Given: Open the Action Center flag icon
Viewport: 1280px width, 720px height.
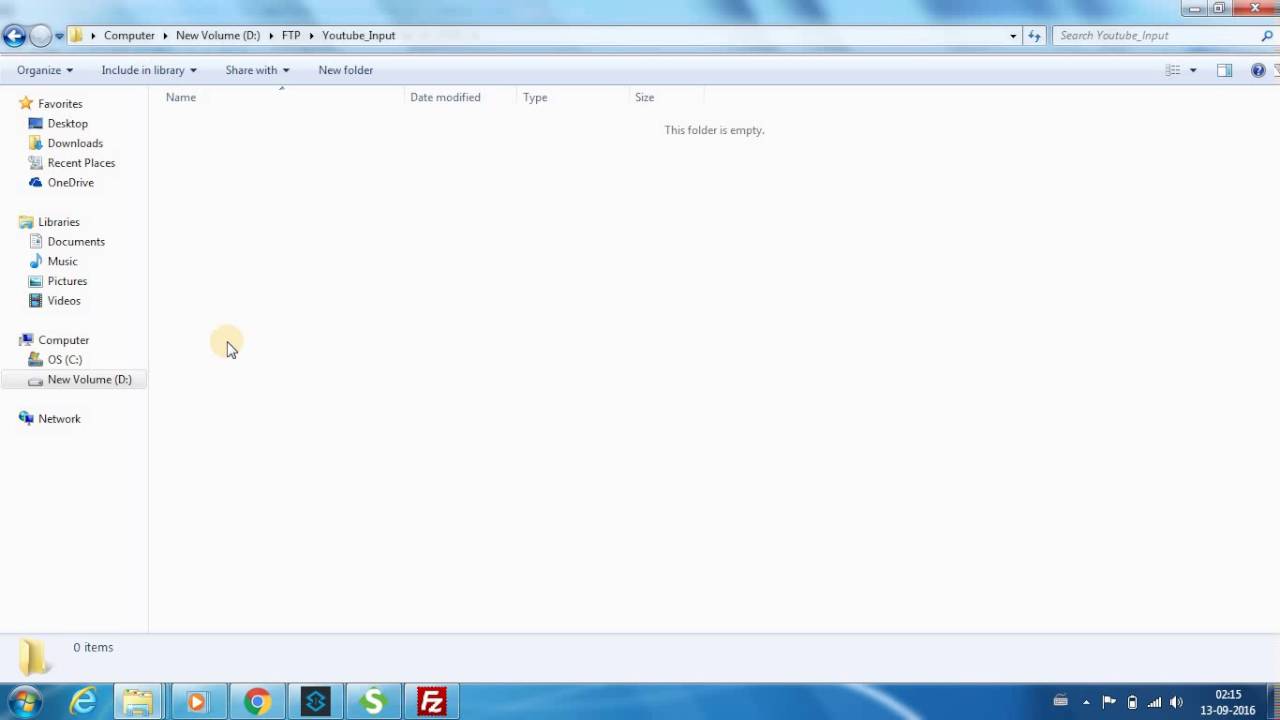Looking at the screenshot, I should pyautogui.click(x=1109, y=702).
